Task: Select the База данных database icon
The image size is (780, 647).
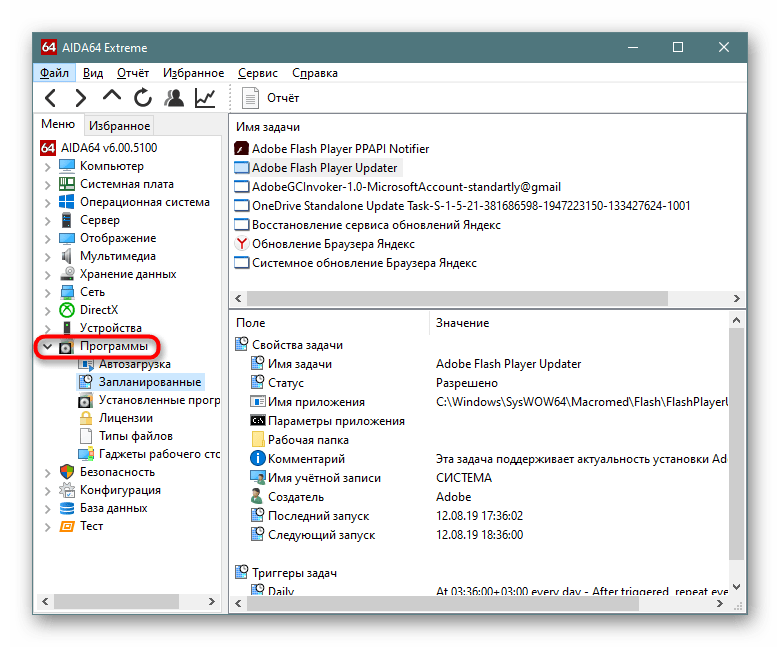Action: pyautogui.click(x=67, y=508)
